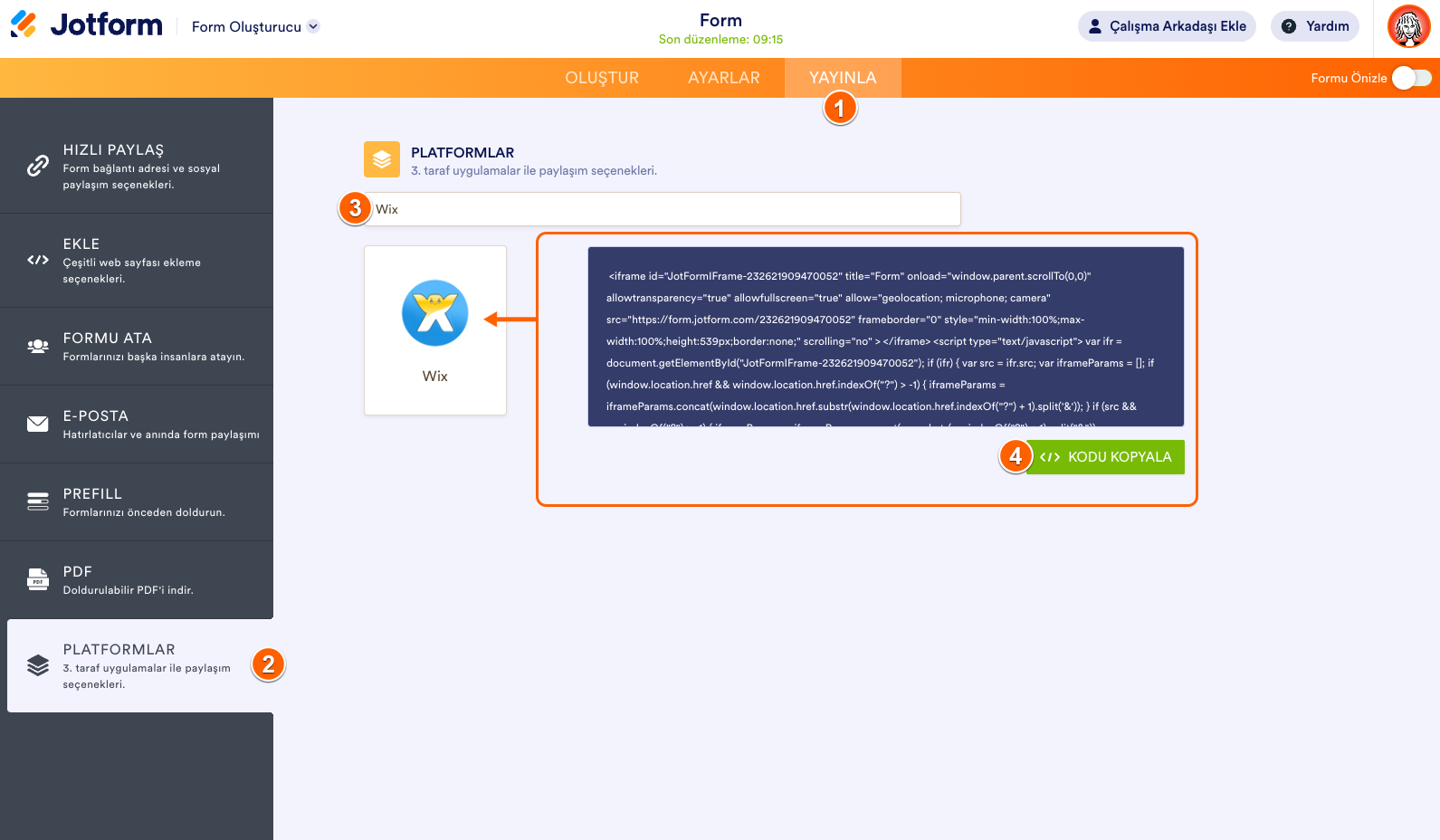Click the Platformlar stacked layers sidebar icon
Viewport: 1440px width, 840px height.
pyautogui.click(x=38, y=665)
